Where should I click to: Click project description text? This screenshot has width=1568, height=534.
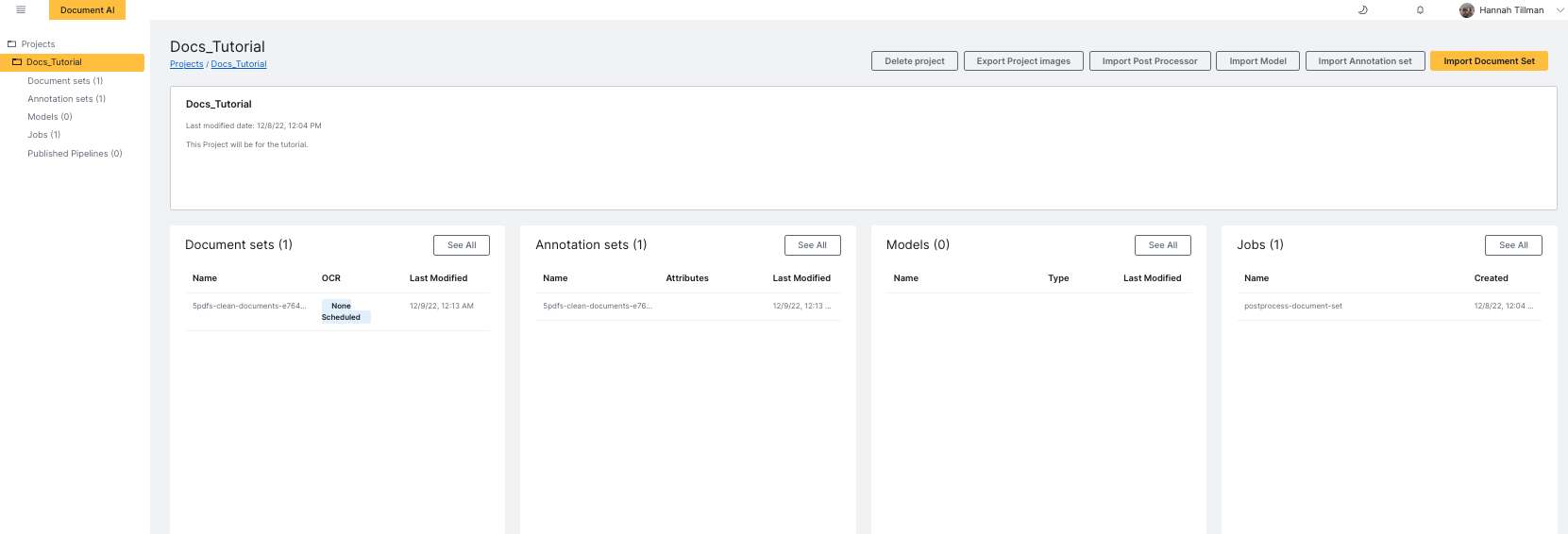[246, 144]
